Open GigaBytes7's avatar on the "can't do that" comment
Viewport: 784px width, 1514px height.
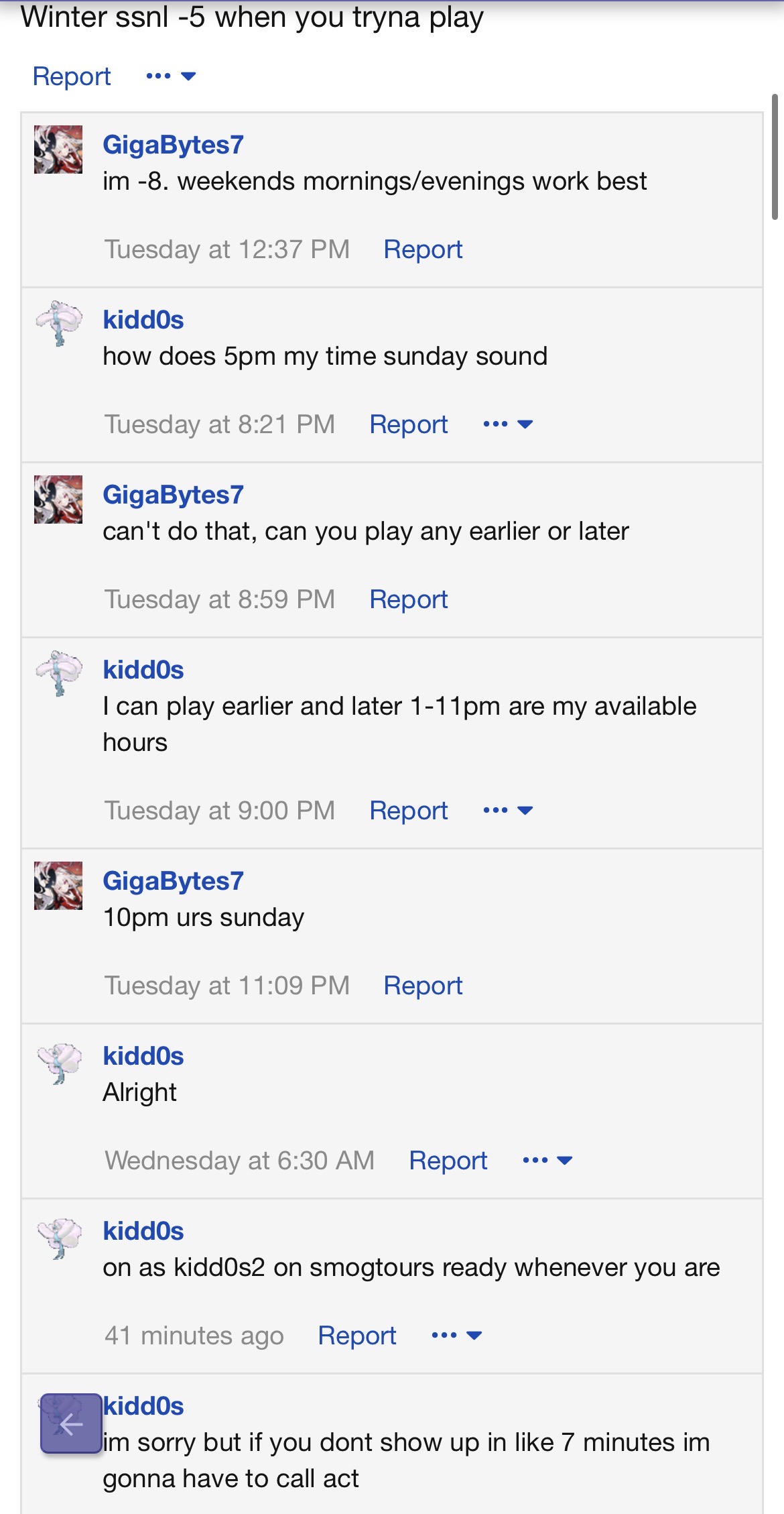[x=58, y=500]
